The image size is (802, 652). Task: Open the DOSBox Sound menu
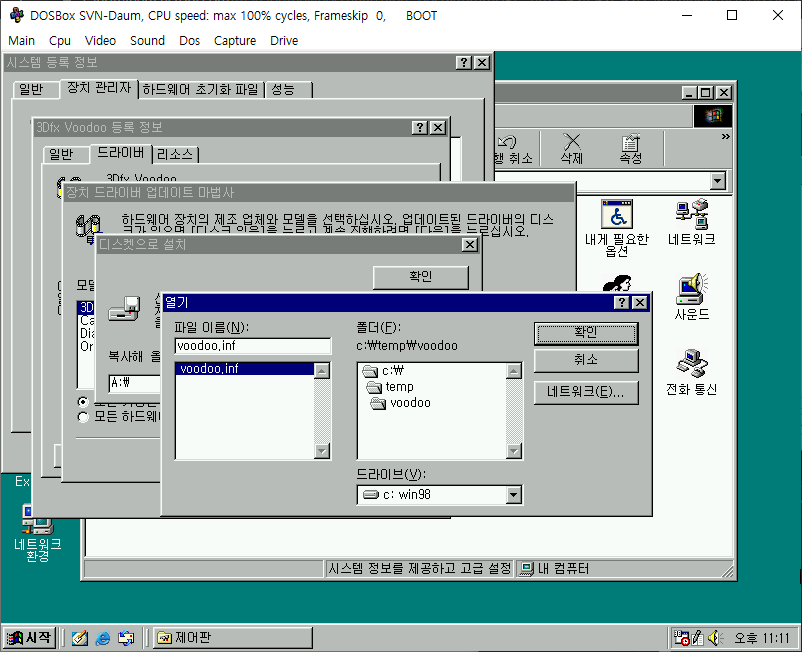click(x=147, y=40)
